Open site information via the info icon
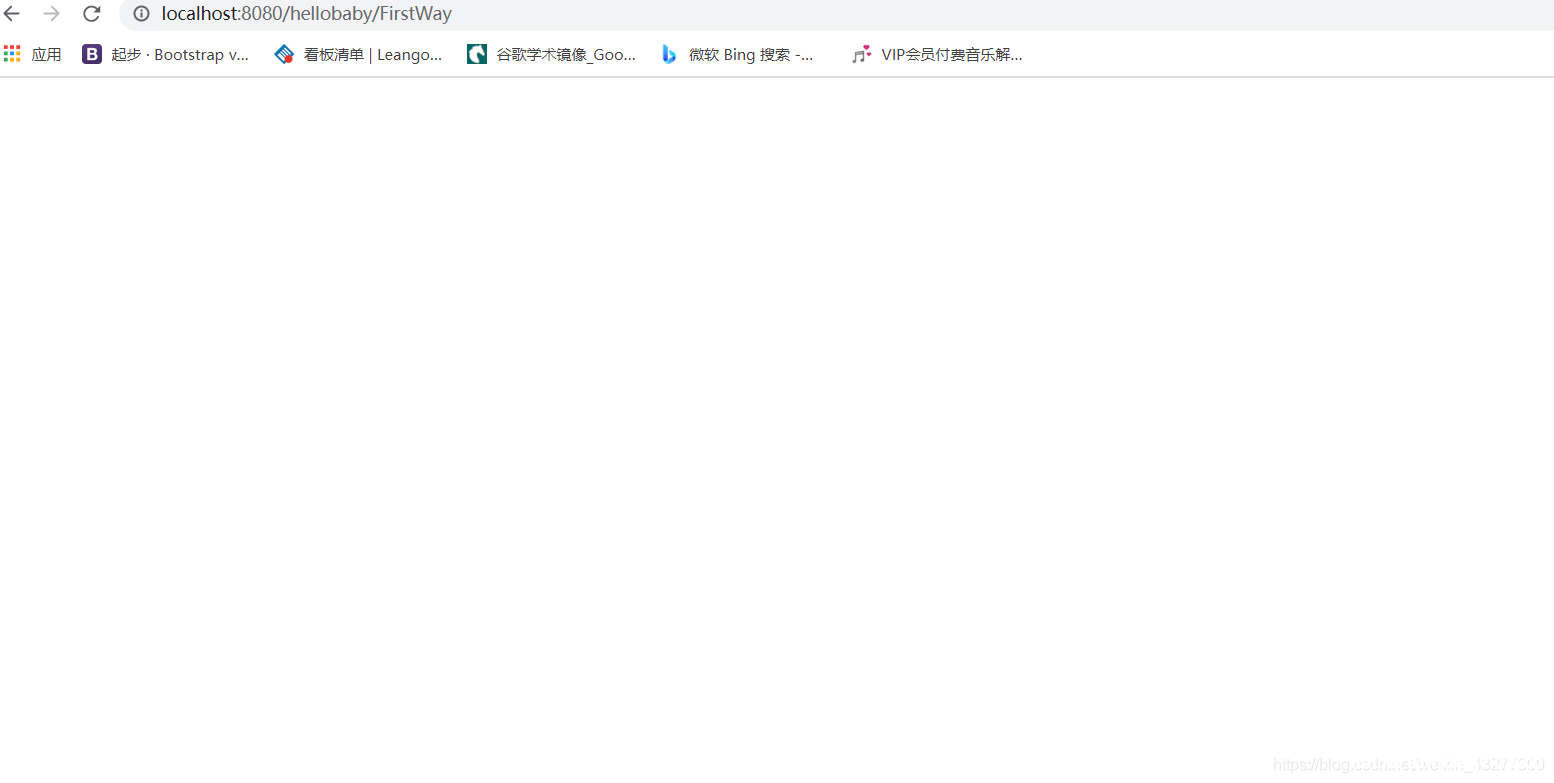This screenshot has width=1554, height=783. (x=140, y=14)
